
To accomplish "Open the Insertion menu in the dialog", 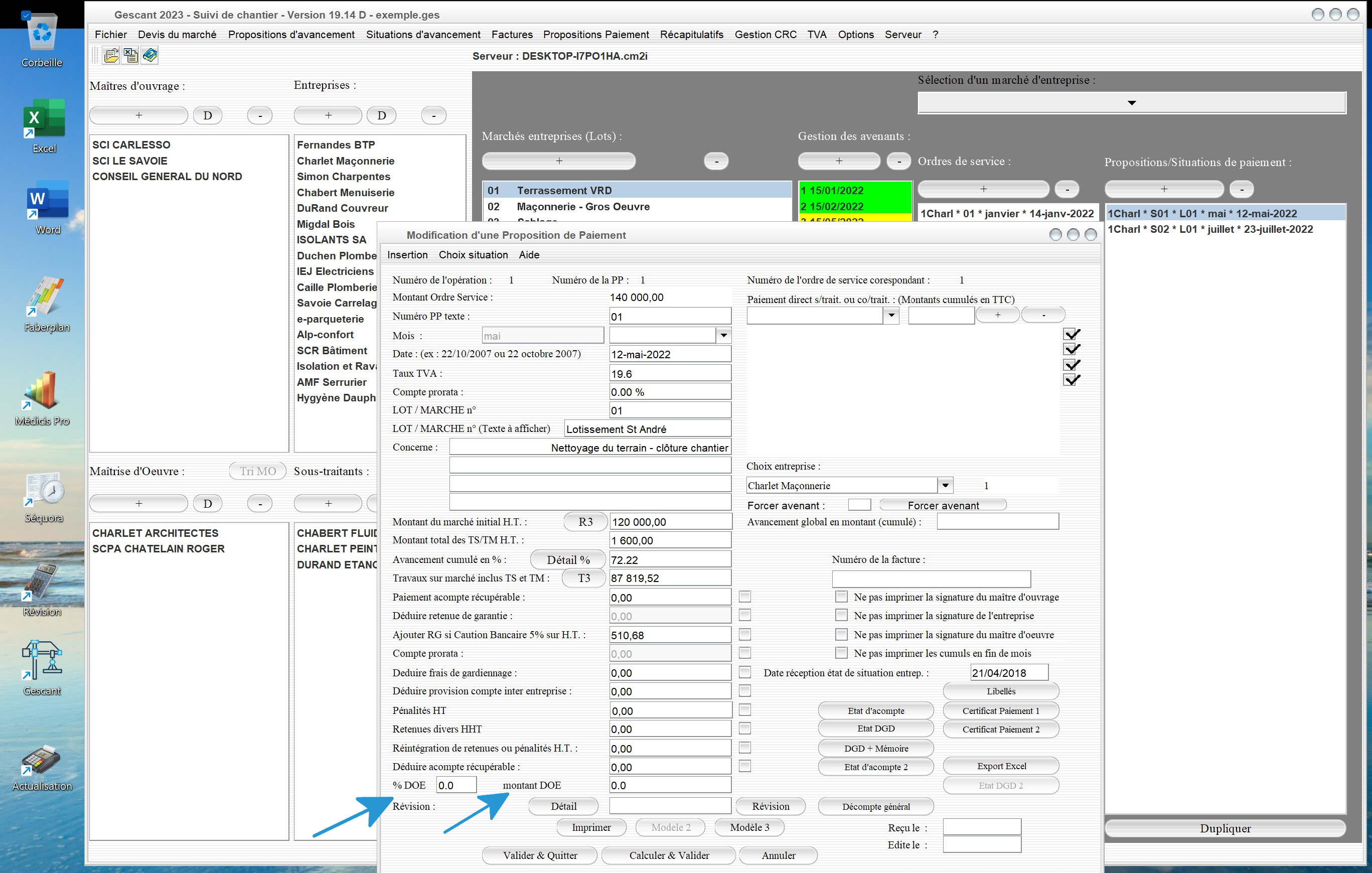I will (x=407, y=255).
